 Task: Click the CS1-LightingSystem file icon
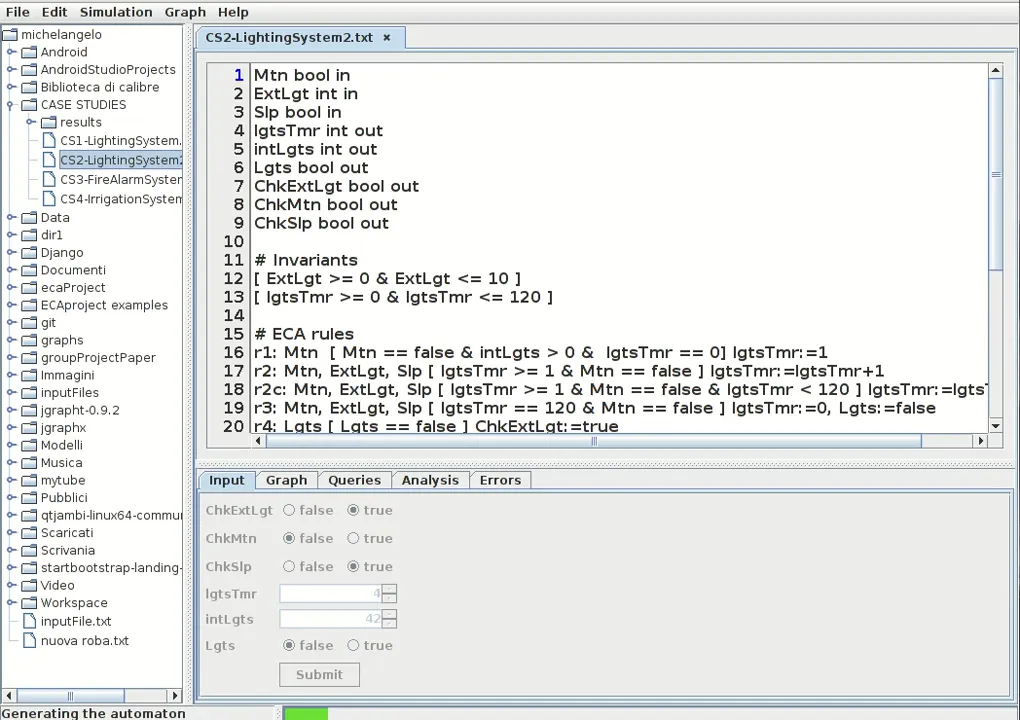point(49,140)
